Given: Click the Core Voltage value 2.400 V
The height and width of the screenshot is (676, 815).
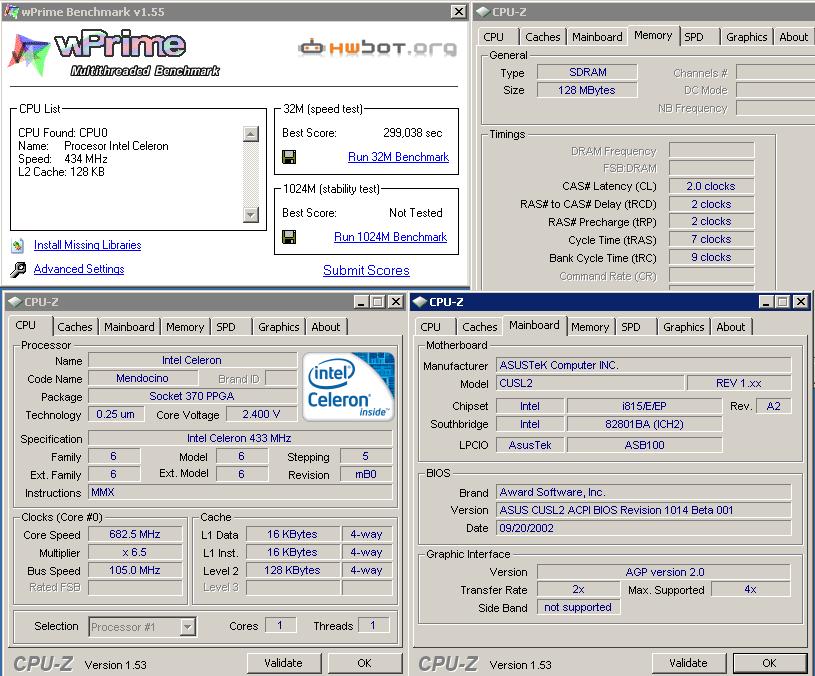Looking at the screenshot, I should 261,415.
